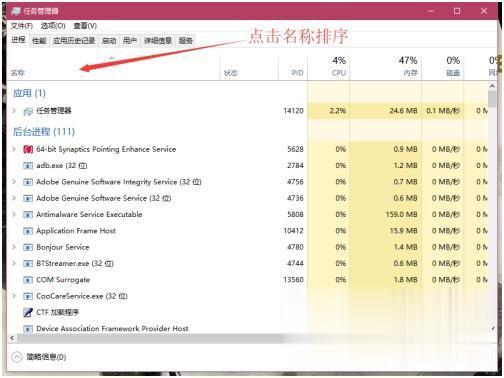Switch to the 应用历史记录 tab
The width and height of the screenshot is (504, 378).
(x=74, y=41)
